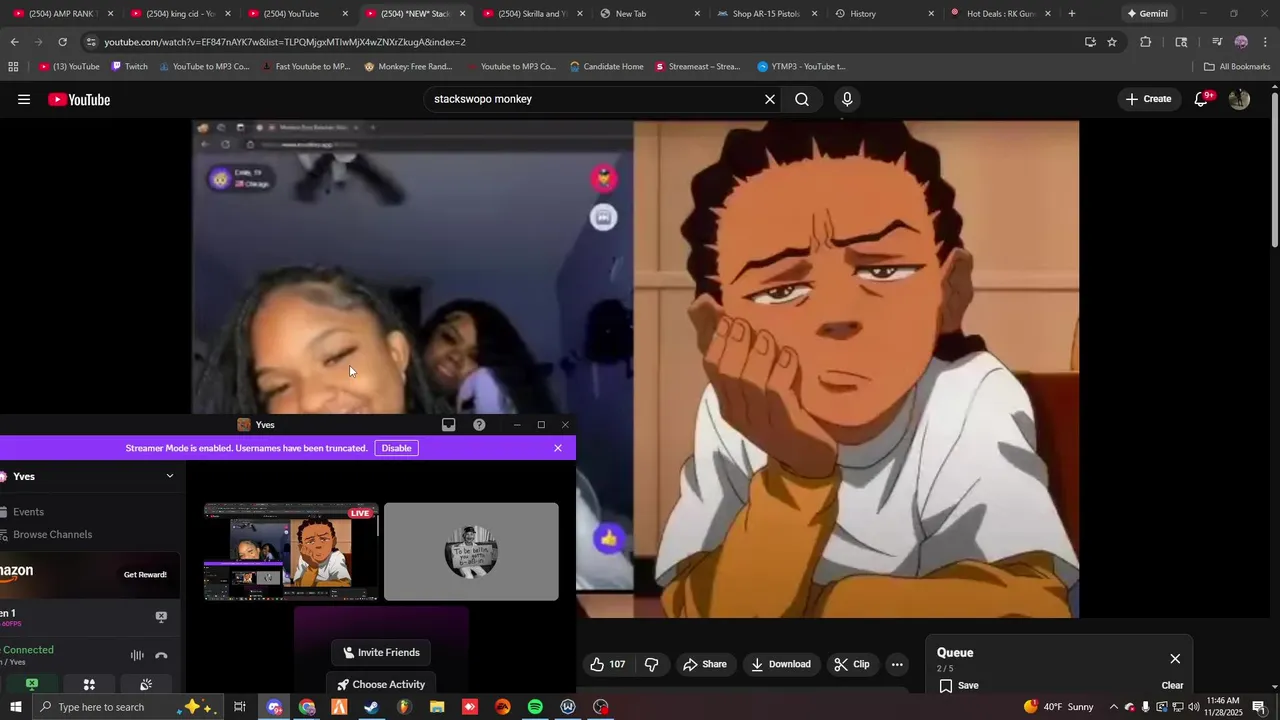
Task: Click Choose Activity in Discord call
Action: coord(381,685)
